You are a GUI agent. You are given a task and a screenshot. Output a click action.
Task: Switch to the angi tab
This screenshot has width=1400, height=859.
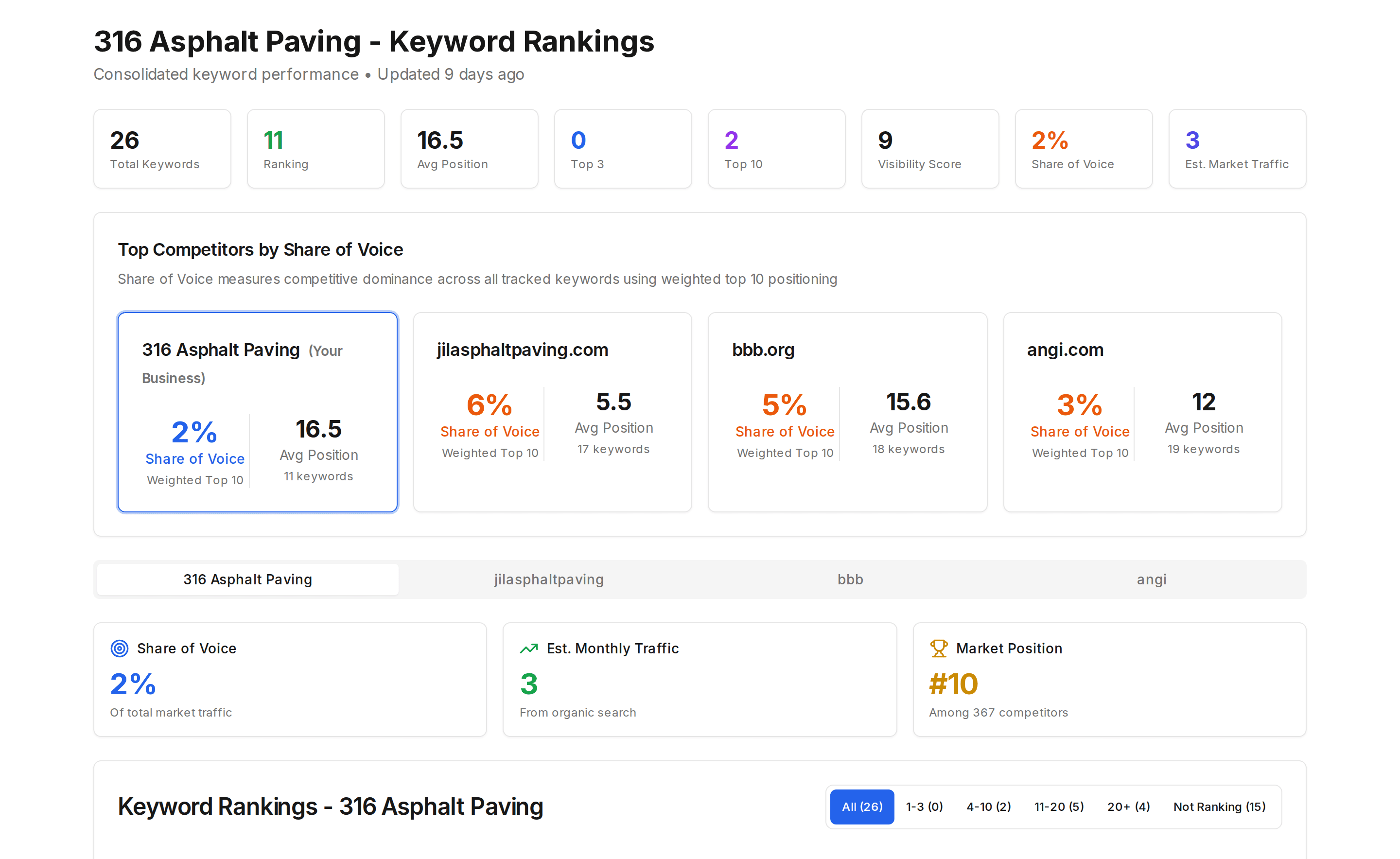pos(1152,579)
